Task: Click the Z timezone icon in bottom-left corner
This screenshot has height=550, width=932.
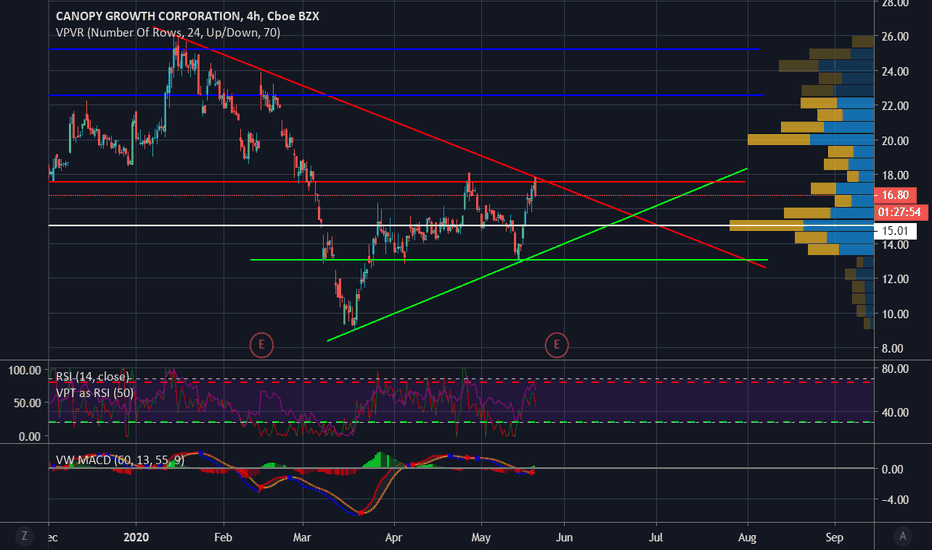Action: [x=24, y=536]
